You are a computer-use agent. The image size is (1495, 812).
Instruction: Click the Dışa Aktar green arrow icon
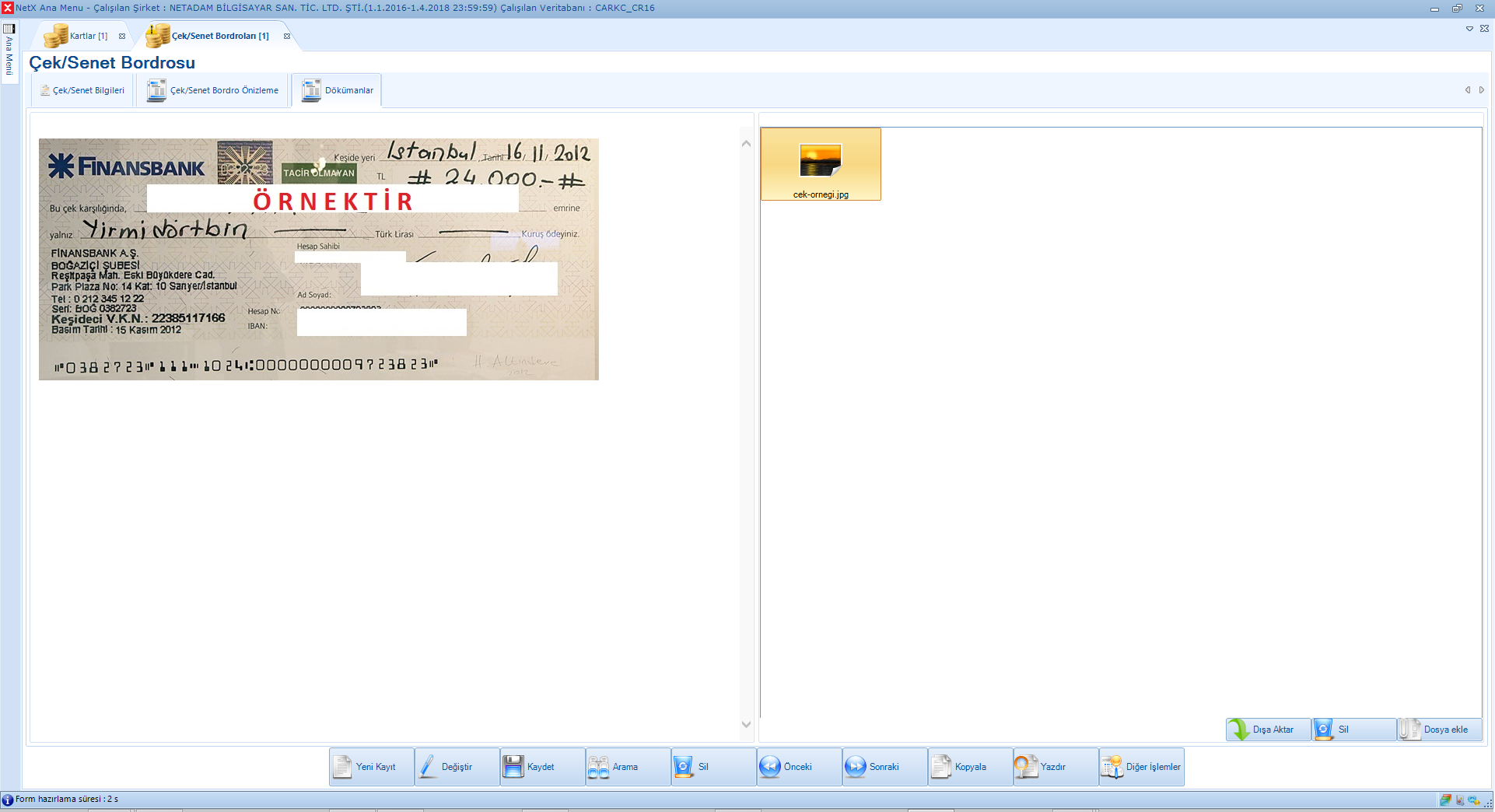point(1238,730)
